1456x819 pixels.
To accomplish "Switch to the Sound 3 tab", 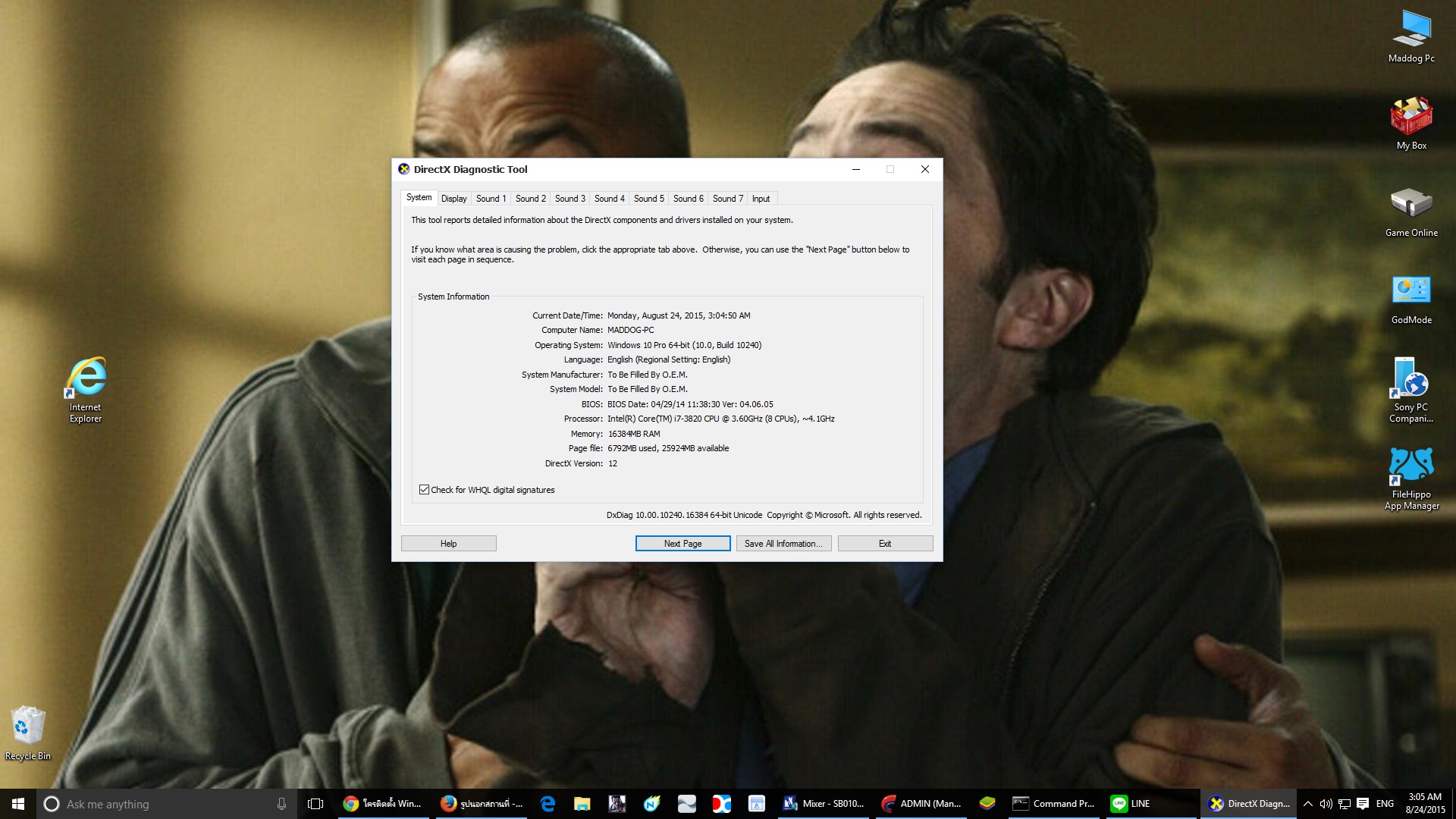I will [x=570, y=199].
